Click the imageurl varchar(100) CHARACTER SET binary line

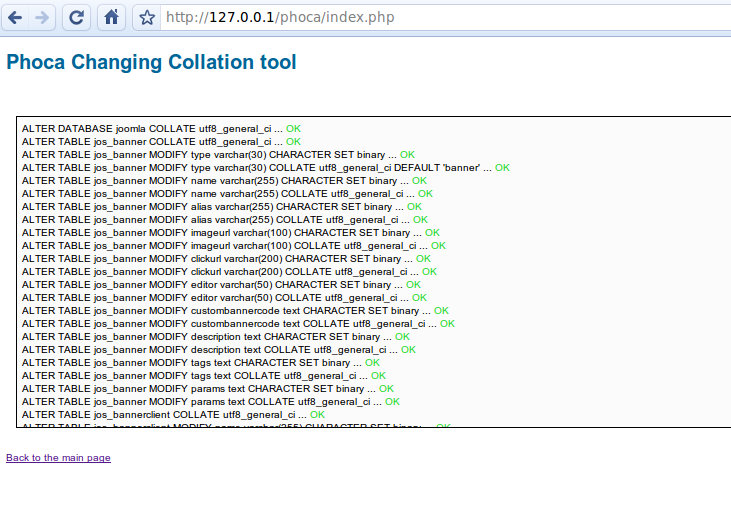click(231, 233)
